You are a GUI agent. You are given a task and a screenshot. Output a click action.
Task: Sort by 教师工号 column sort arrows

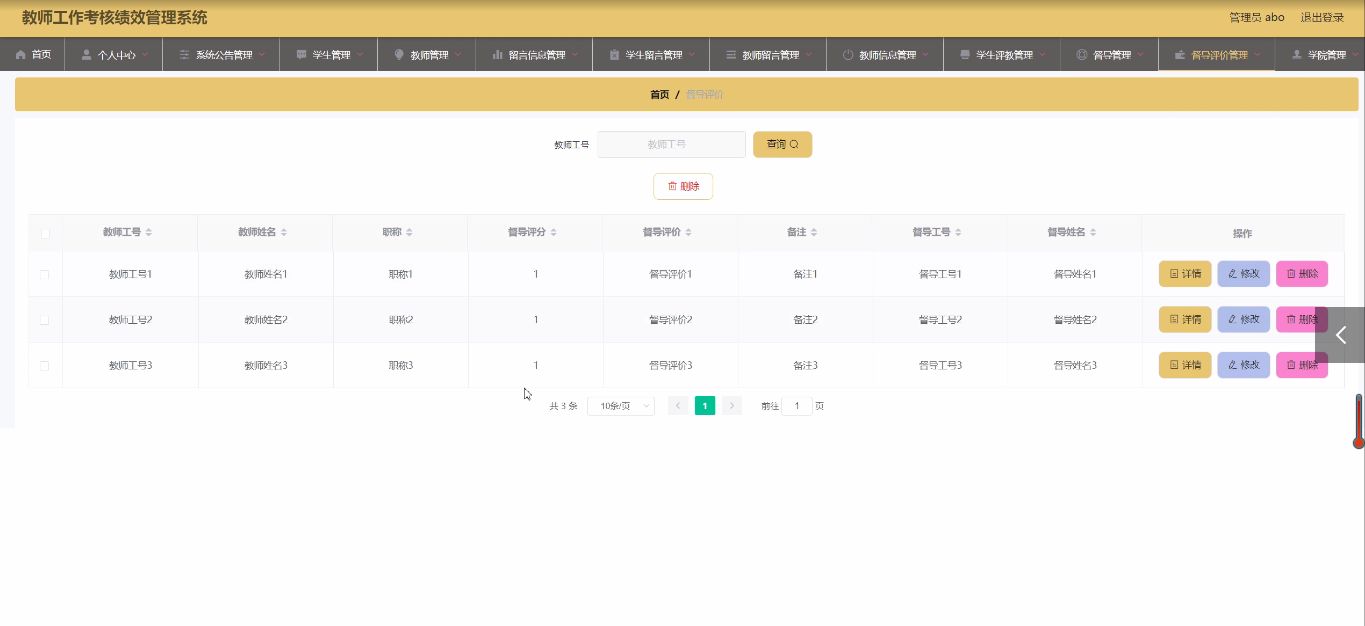(149, 233)
